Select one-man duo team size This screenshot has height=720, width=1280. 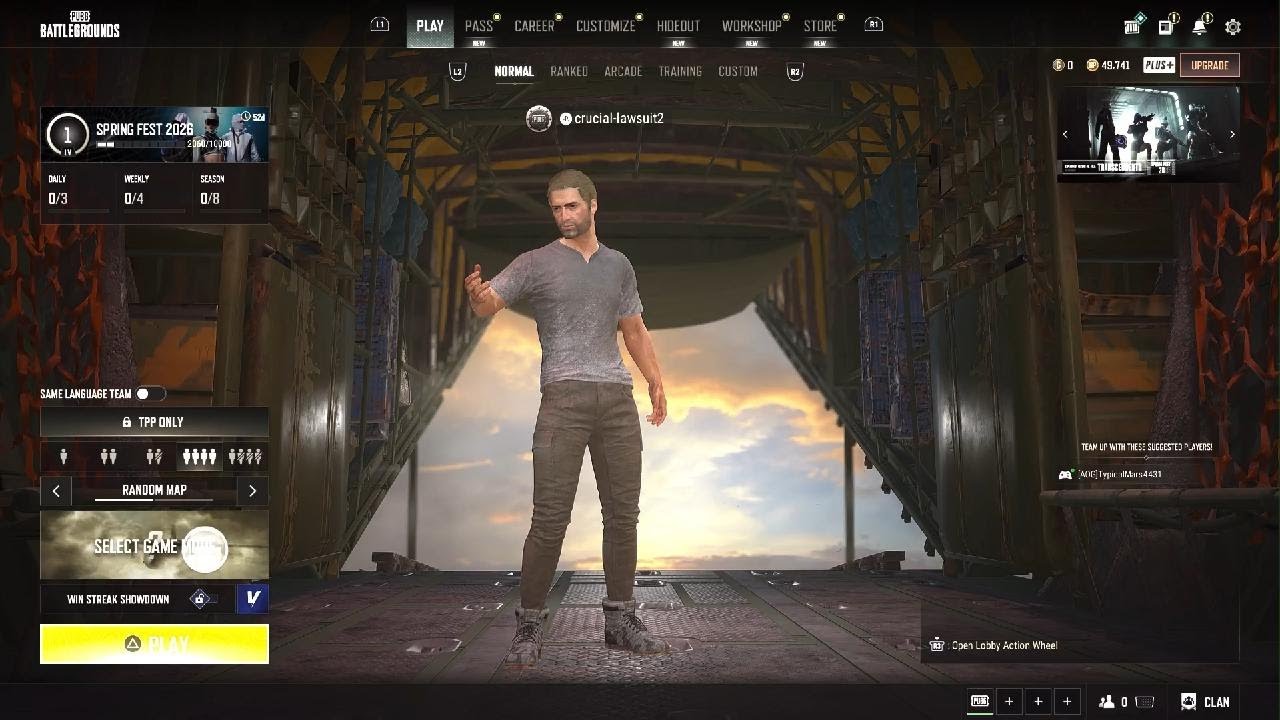click(154, 457)
